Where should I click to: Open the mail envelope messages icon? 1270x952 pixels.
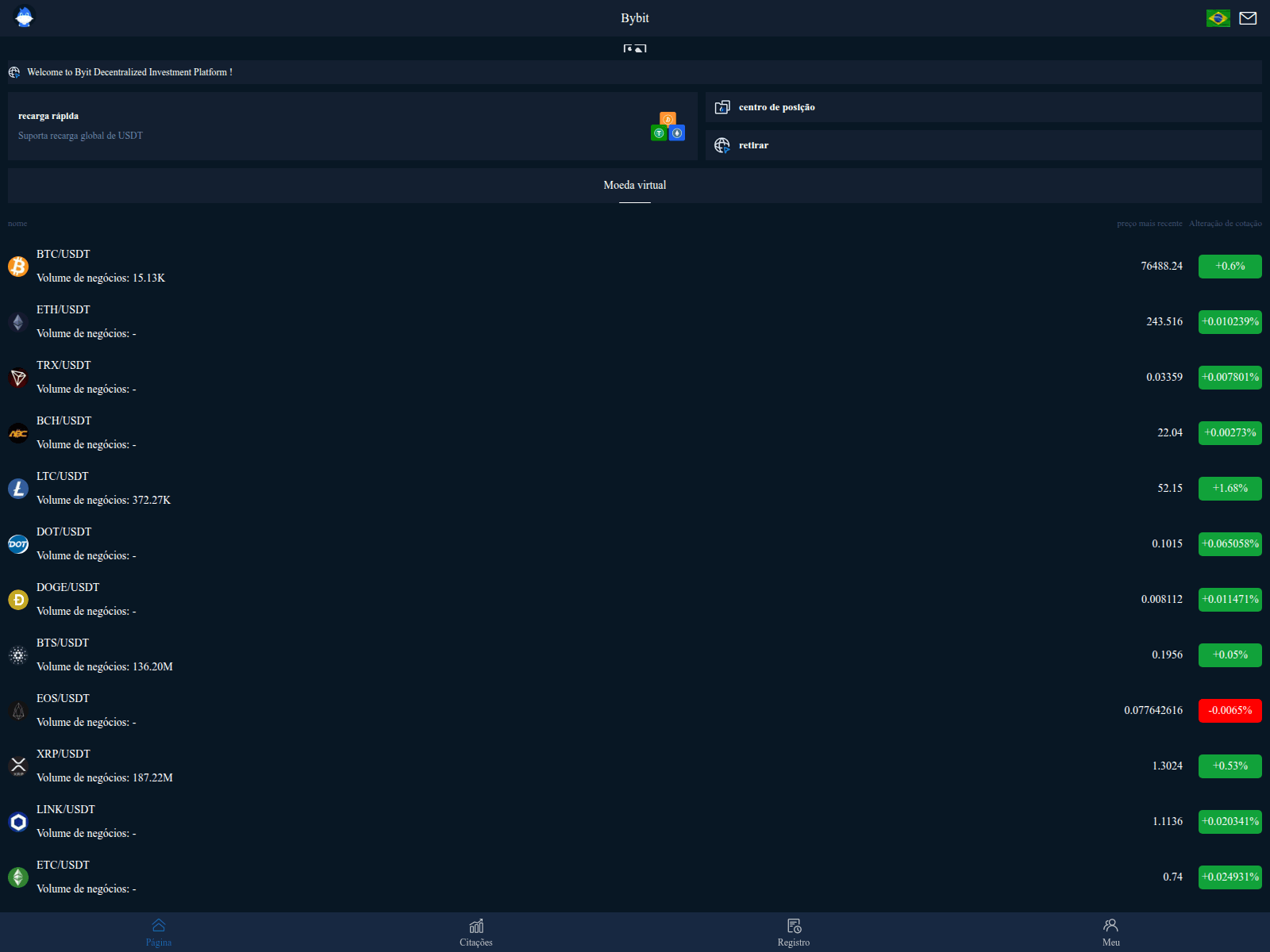coord(1248,18)
